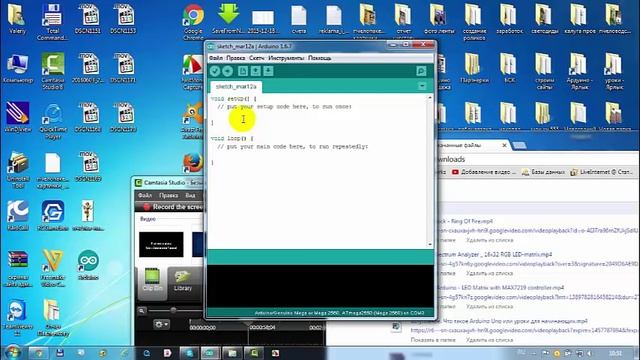Click the Arduino editor scroll-down arrow
Viewport: 640px width, 360px height.
tap(430, 244)
